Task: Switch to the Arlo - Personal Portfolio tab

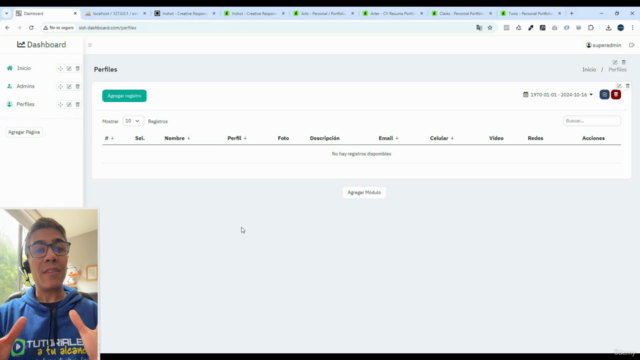Action: tap(323, 13)
